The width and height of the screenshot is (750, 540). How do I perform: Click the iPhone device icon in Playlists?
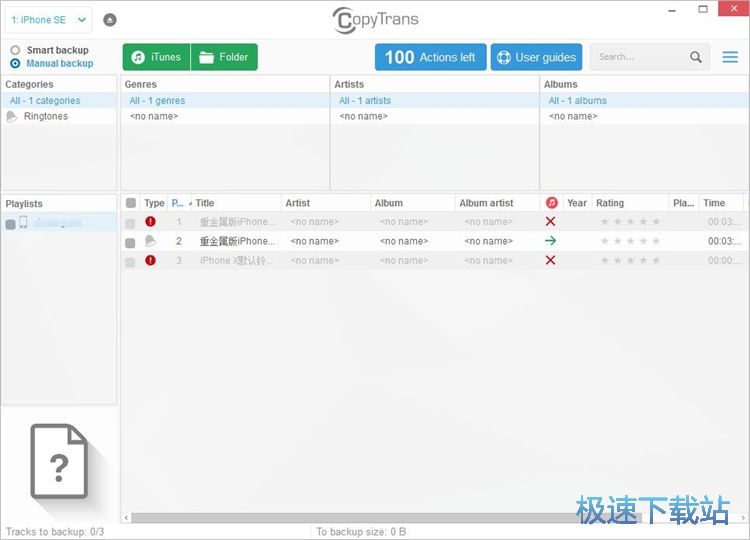coord(23,222)
